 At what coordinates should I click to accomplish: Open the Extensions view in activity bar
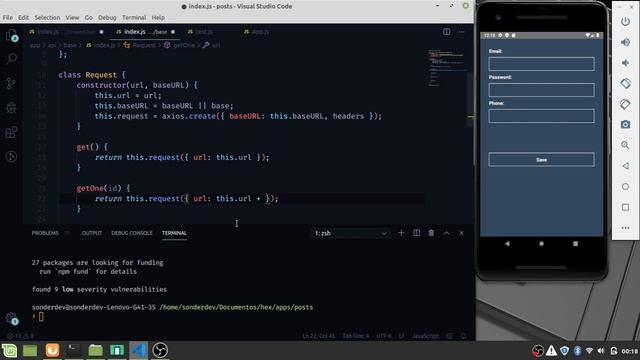point(11,132)
